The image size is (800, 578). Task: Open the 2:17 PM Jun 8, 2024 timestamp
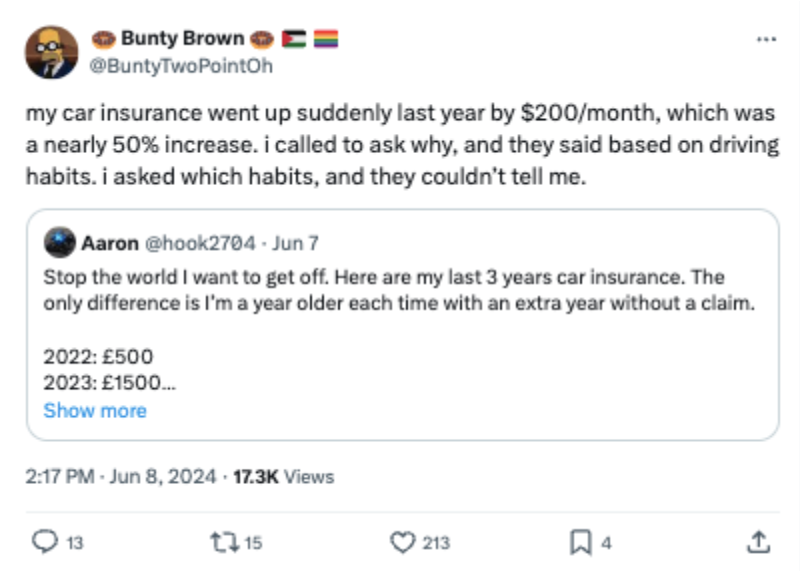point(121,477)
